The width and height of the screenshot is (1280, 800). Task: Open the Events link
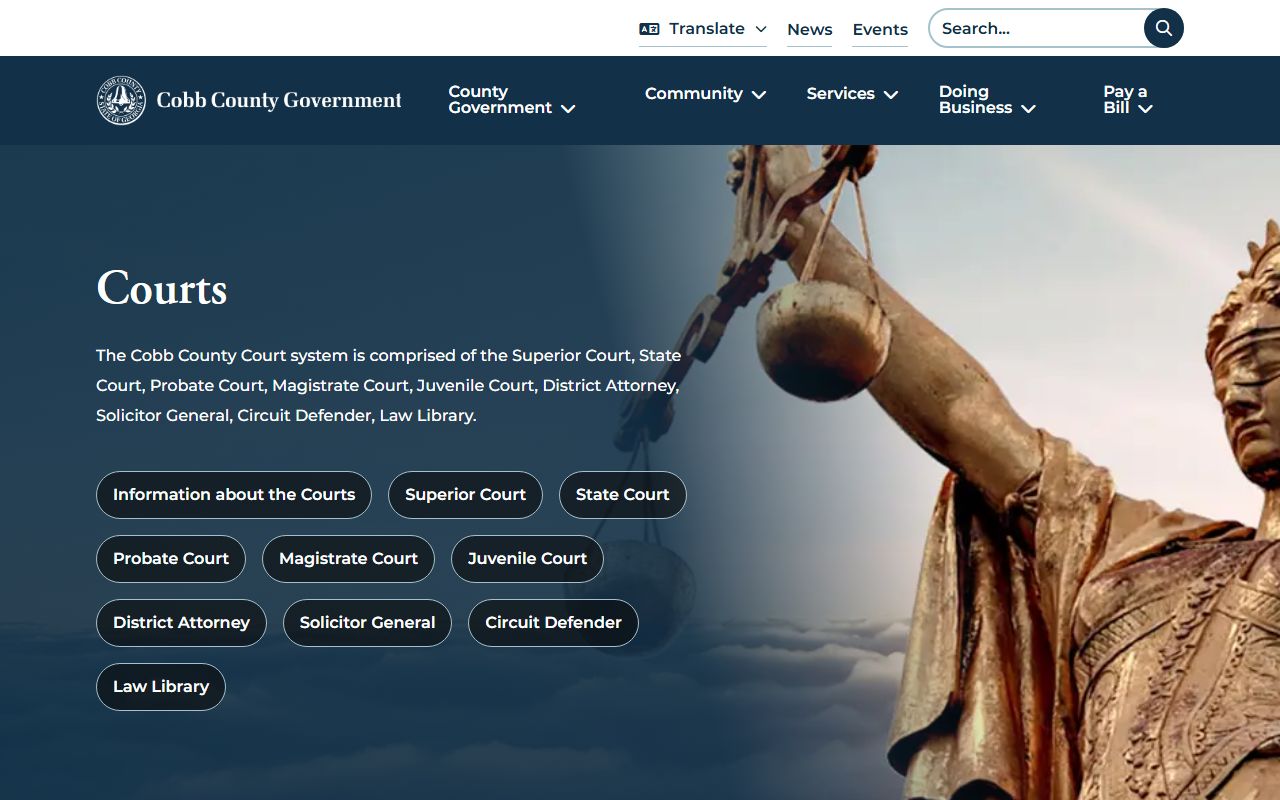point(880,30)
